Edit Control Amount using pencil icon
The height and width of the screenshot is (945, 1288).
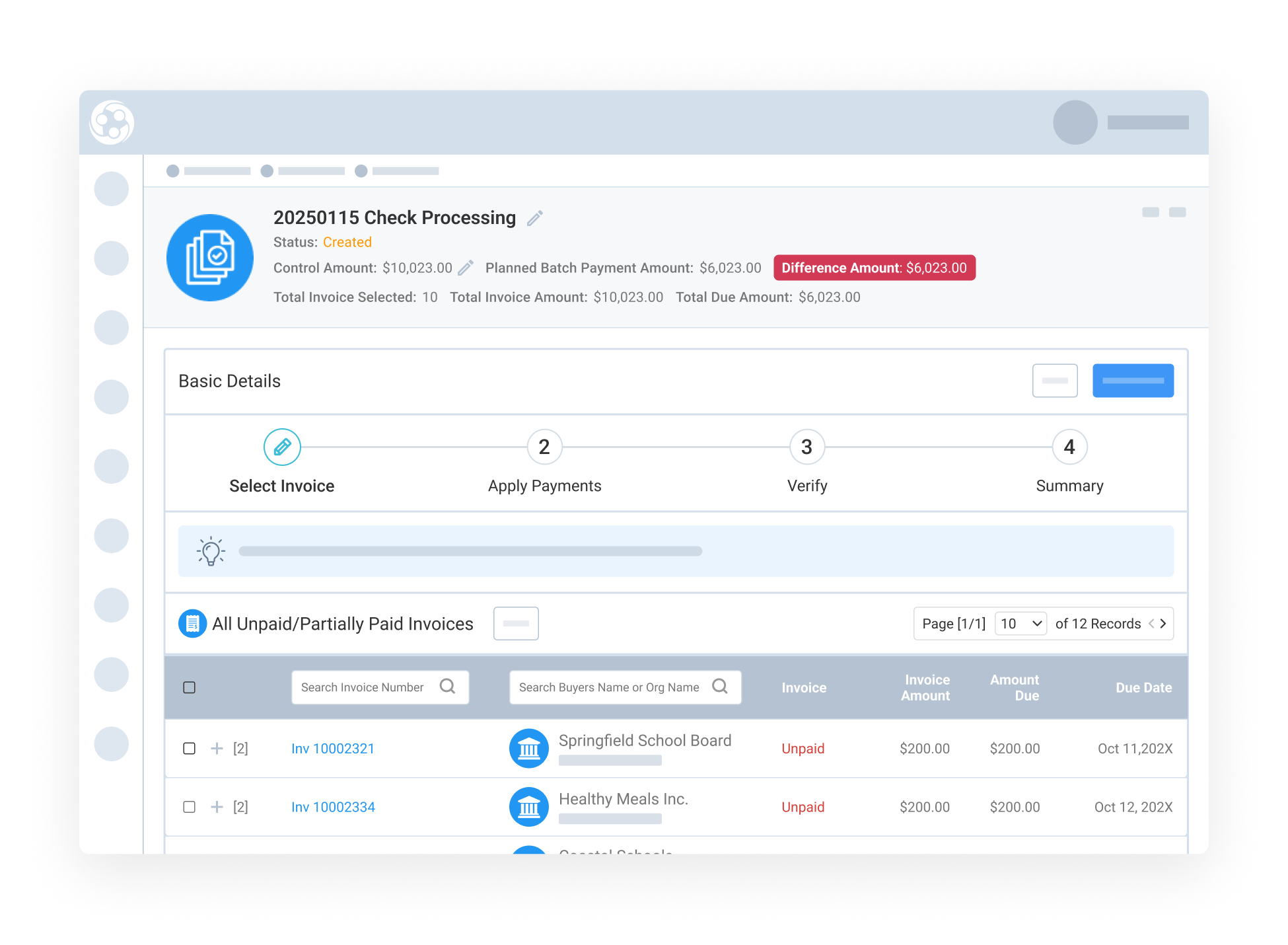point(466,268)
